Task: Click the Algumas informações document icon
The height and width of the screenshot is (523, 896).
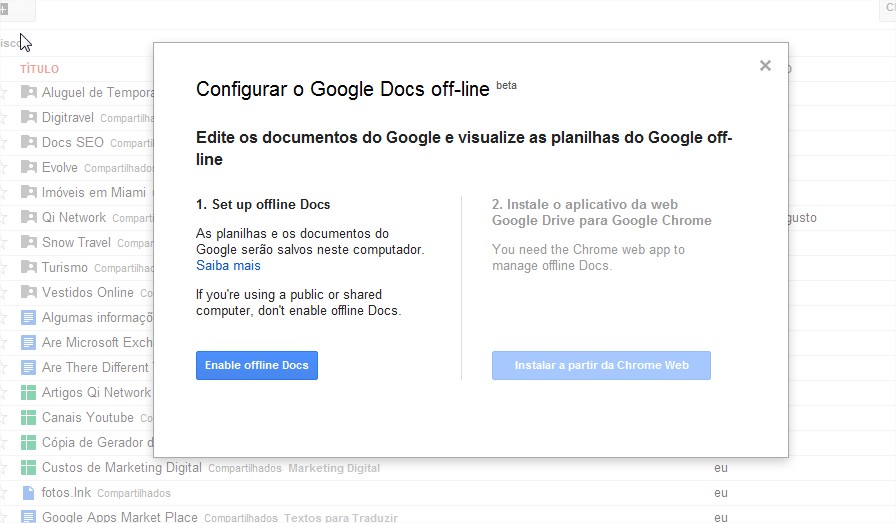Action: 28,317
